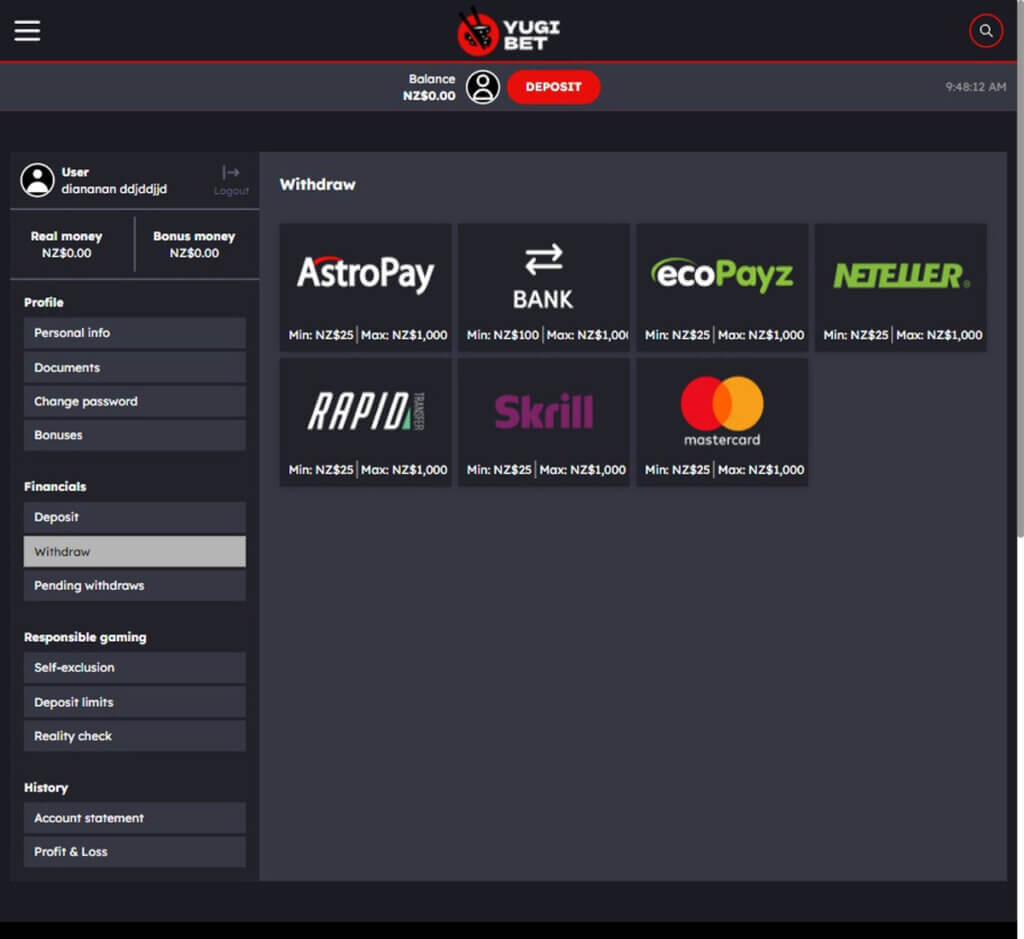
Task: Open Deposit in Financials menu
Action: [x=135, y=517]
